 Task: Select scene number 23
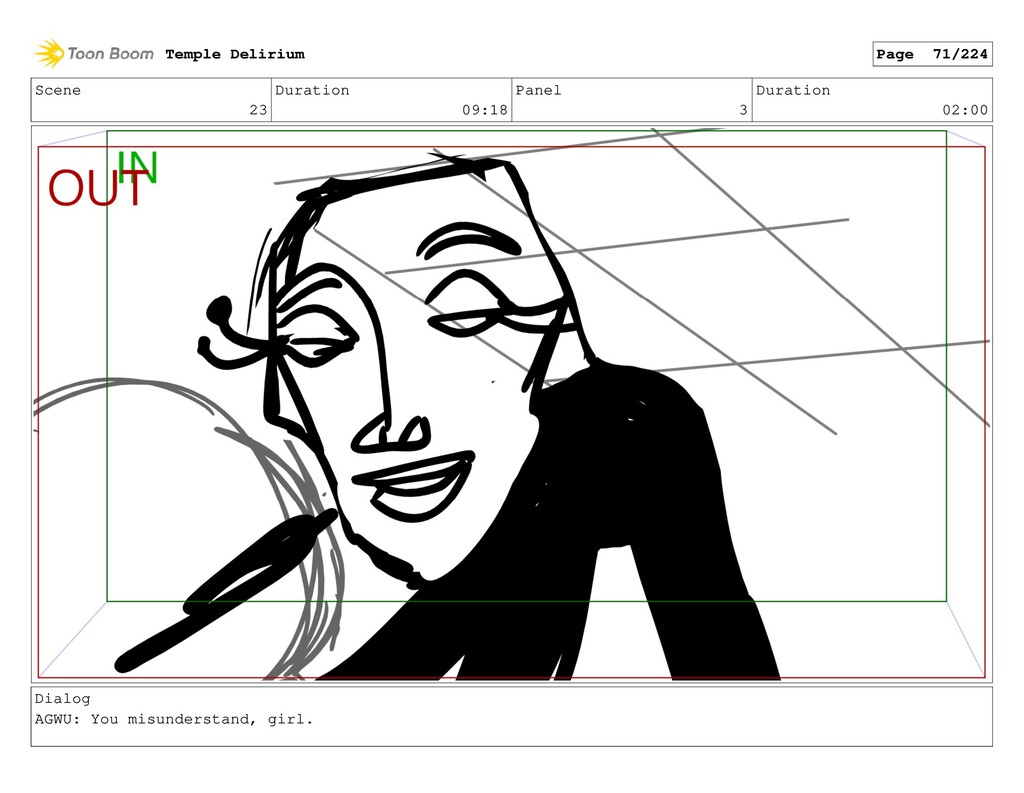pyautogui.click(x=258, y=110)
